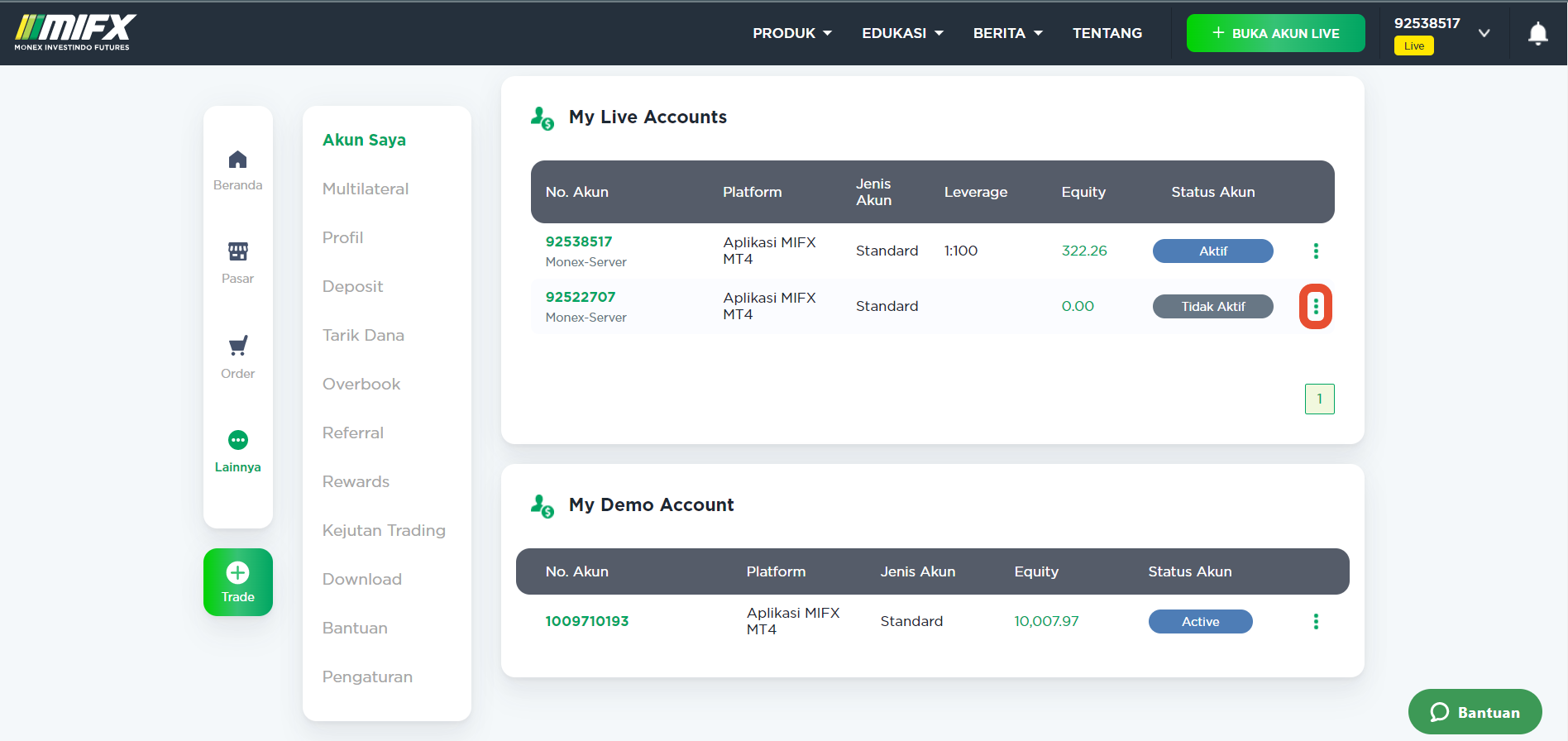Open live account number 92538517
1568x741 pixels.
tap(579, 241)
